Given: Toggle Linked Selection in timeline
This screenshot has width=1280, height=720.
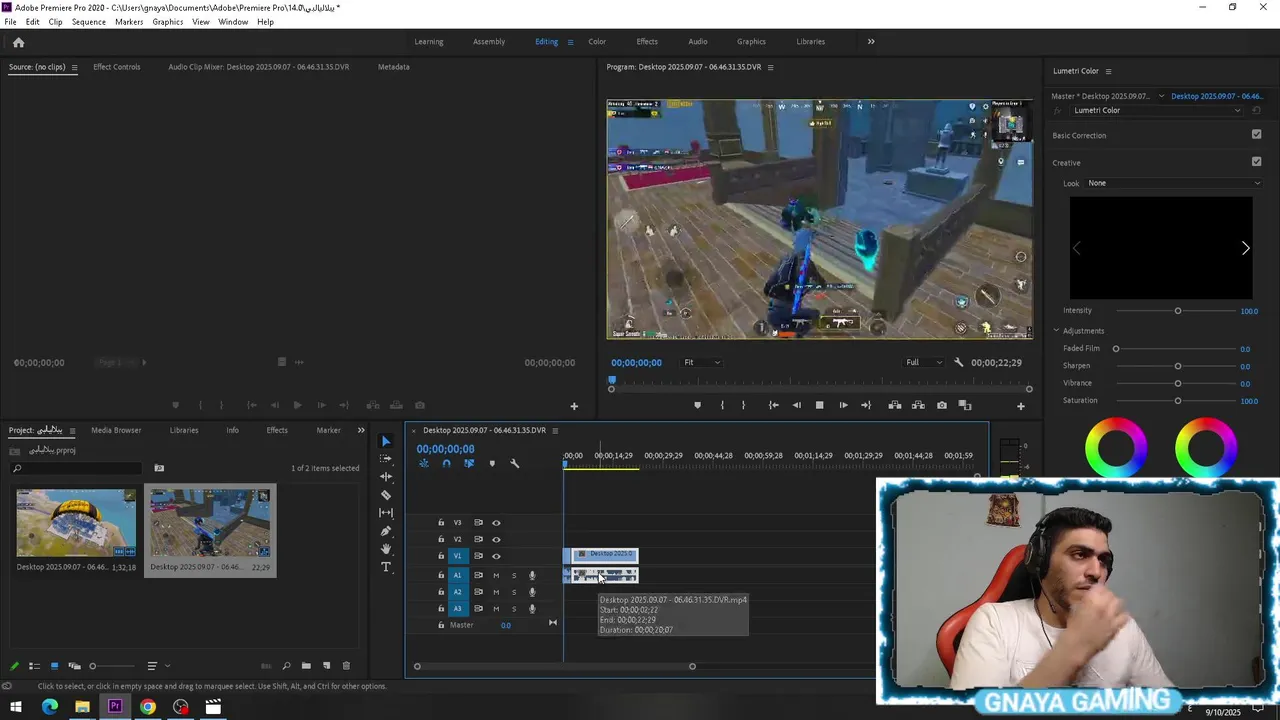Looking at the screenshot, I should (x=469, y=463).
